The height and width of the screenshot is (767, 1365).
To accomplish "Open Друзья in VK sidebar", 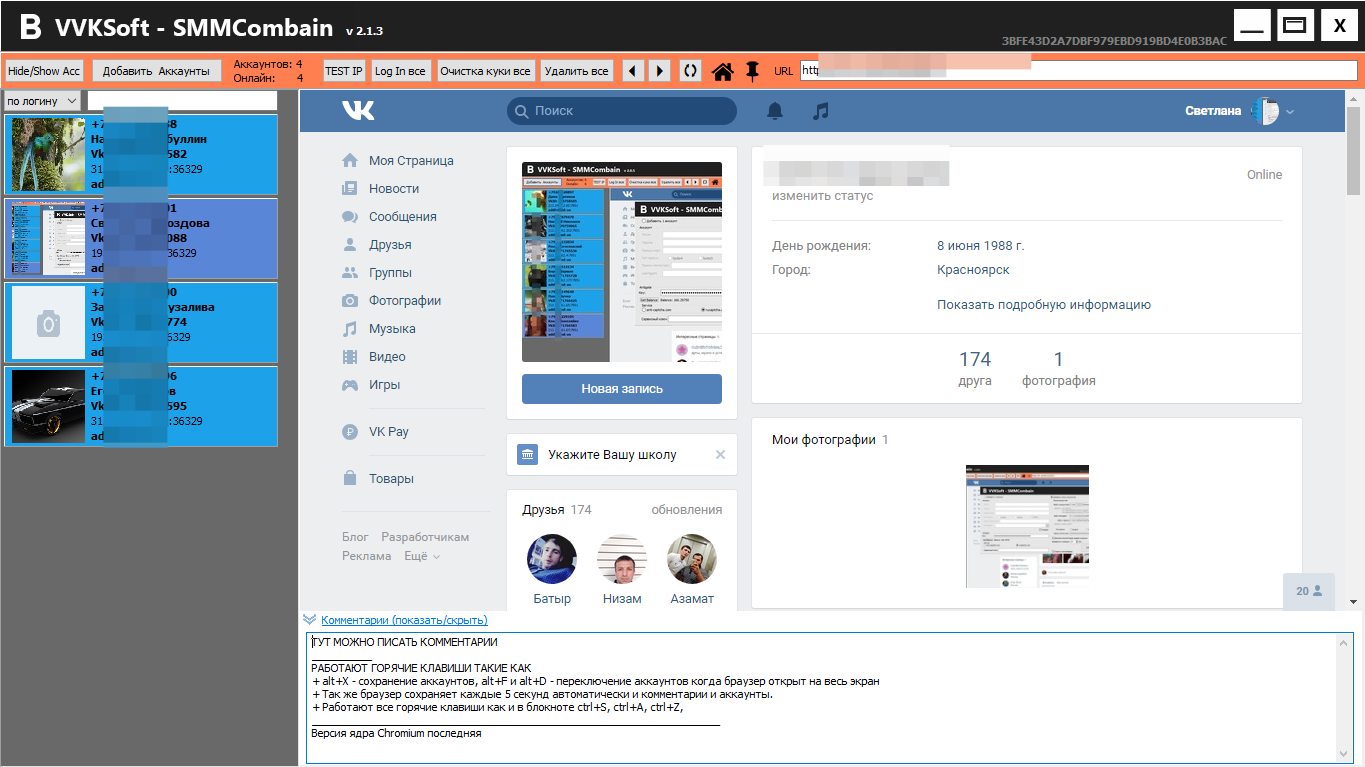I will (x=390, y=245).
